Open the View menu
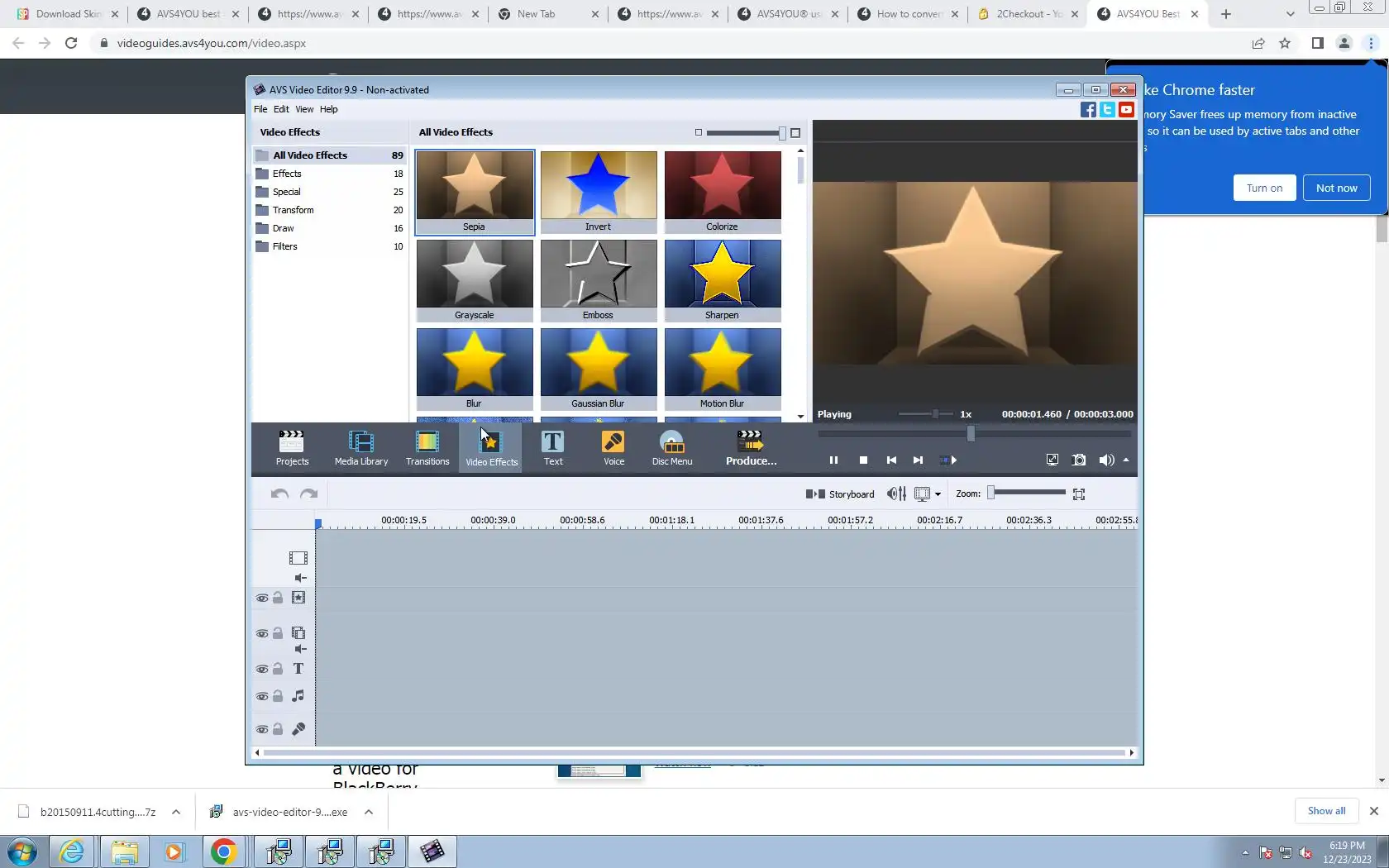Image resolution: width=1389 pixels, height=868 pixels. tap(304, 109)
